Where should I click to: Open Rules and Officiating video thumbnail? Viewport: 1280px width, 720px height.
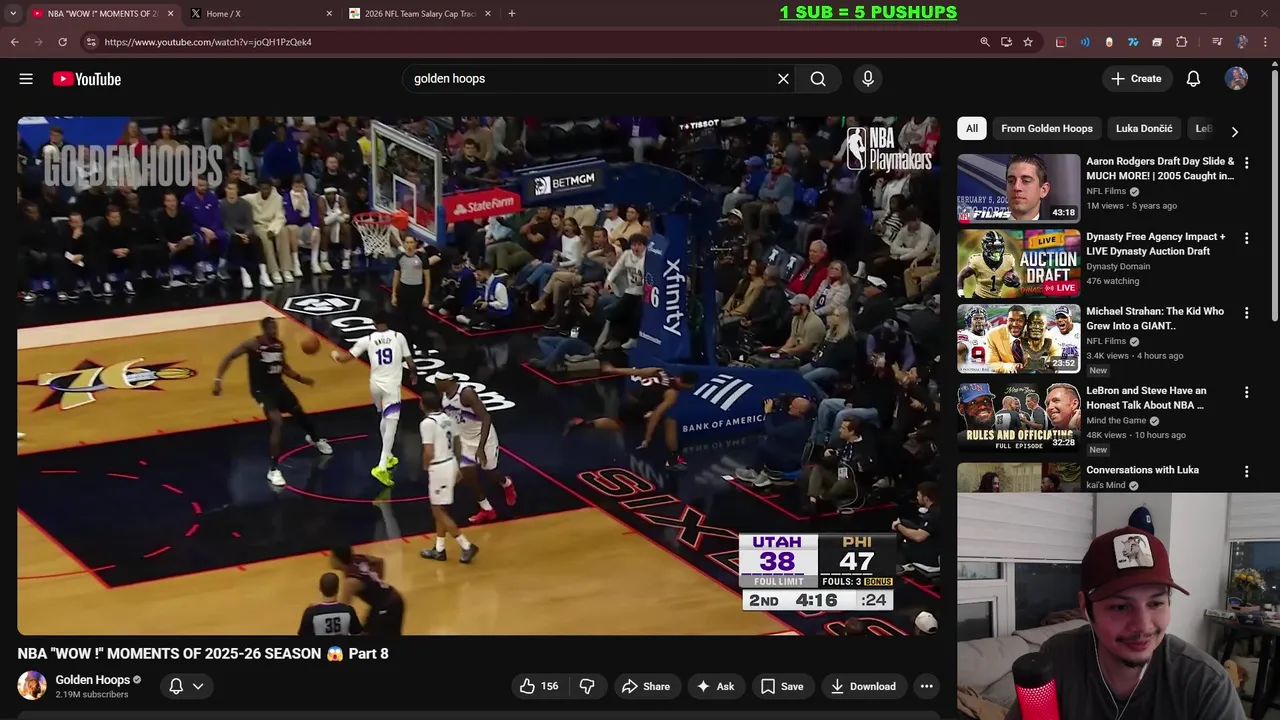[x=1019, y=418]
